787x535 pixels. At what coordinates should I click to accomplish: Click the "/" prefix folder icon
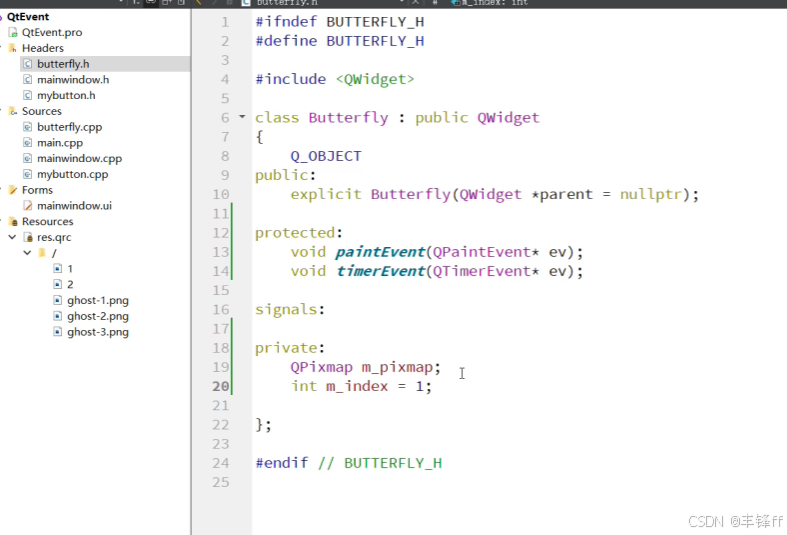(43, 253)
